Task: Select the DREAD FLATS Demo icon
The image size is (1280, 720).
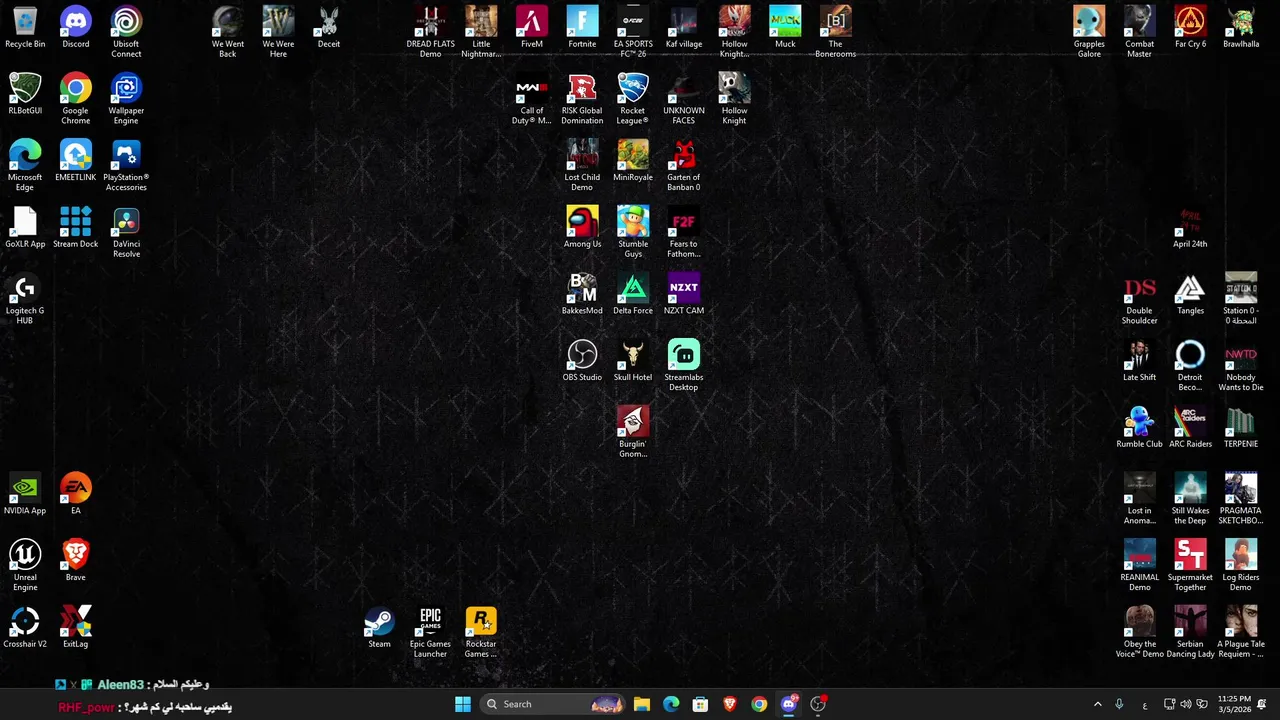Action: [x=430, y=32]
